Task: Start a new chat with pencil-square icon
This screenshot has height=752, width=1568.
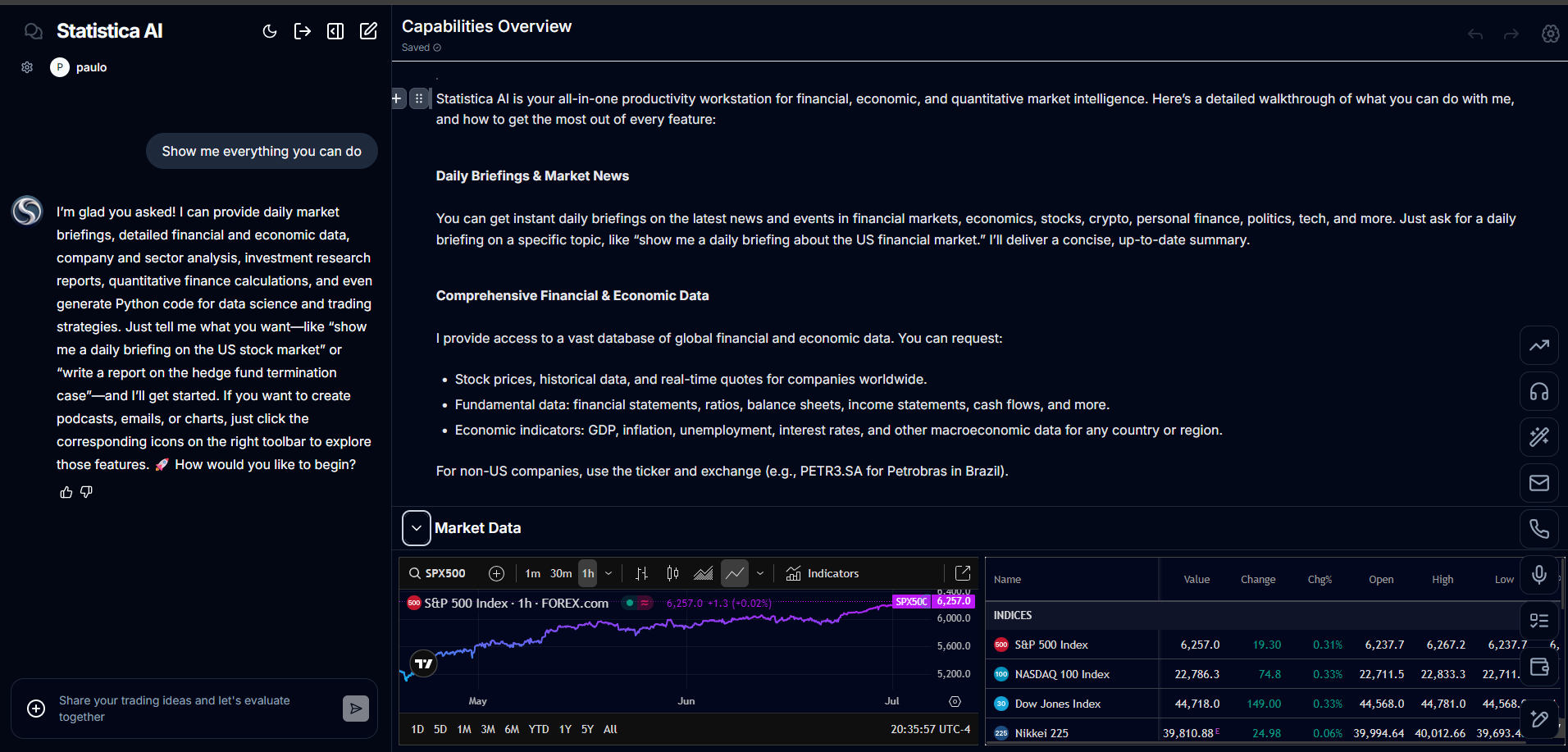Action: point(368,31)
